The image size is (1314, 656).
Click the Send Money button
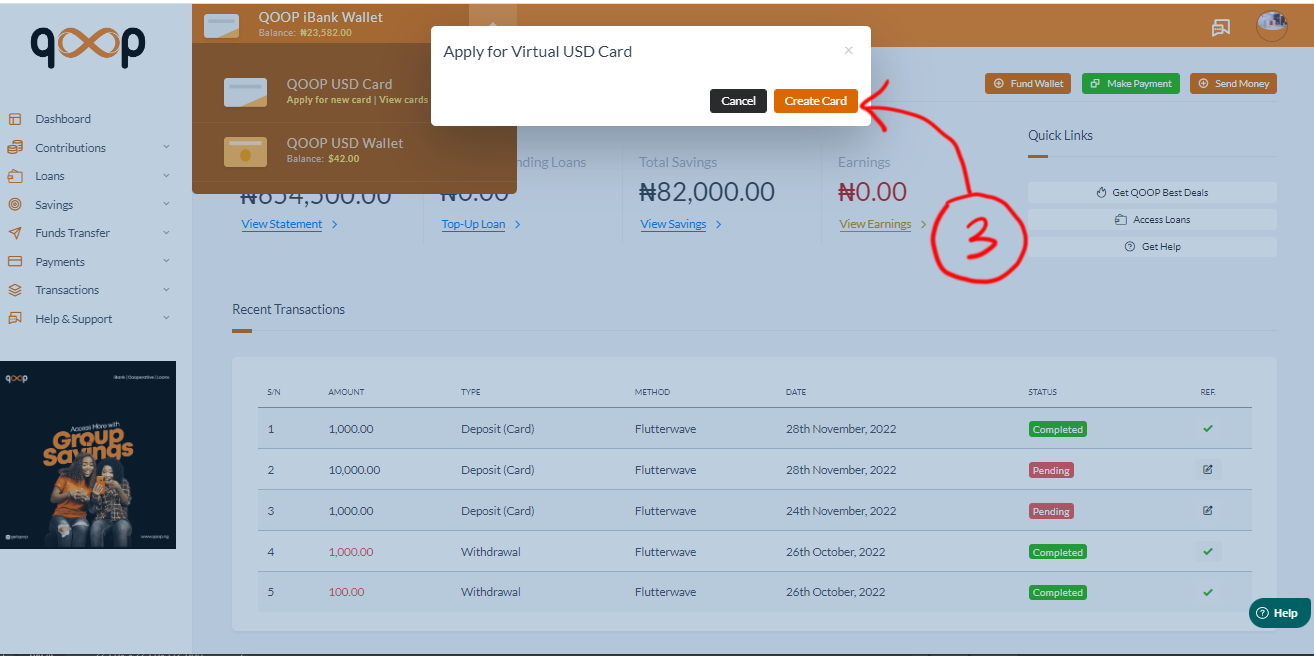click(x=1233, y=83)
